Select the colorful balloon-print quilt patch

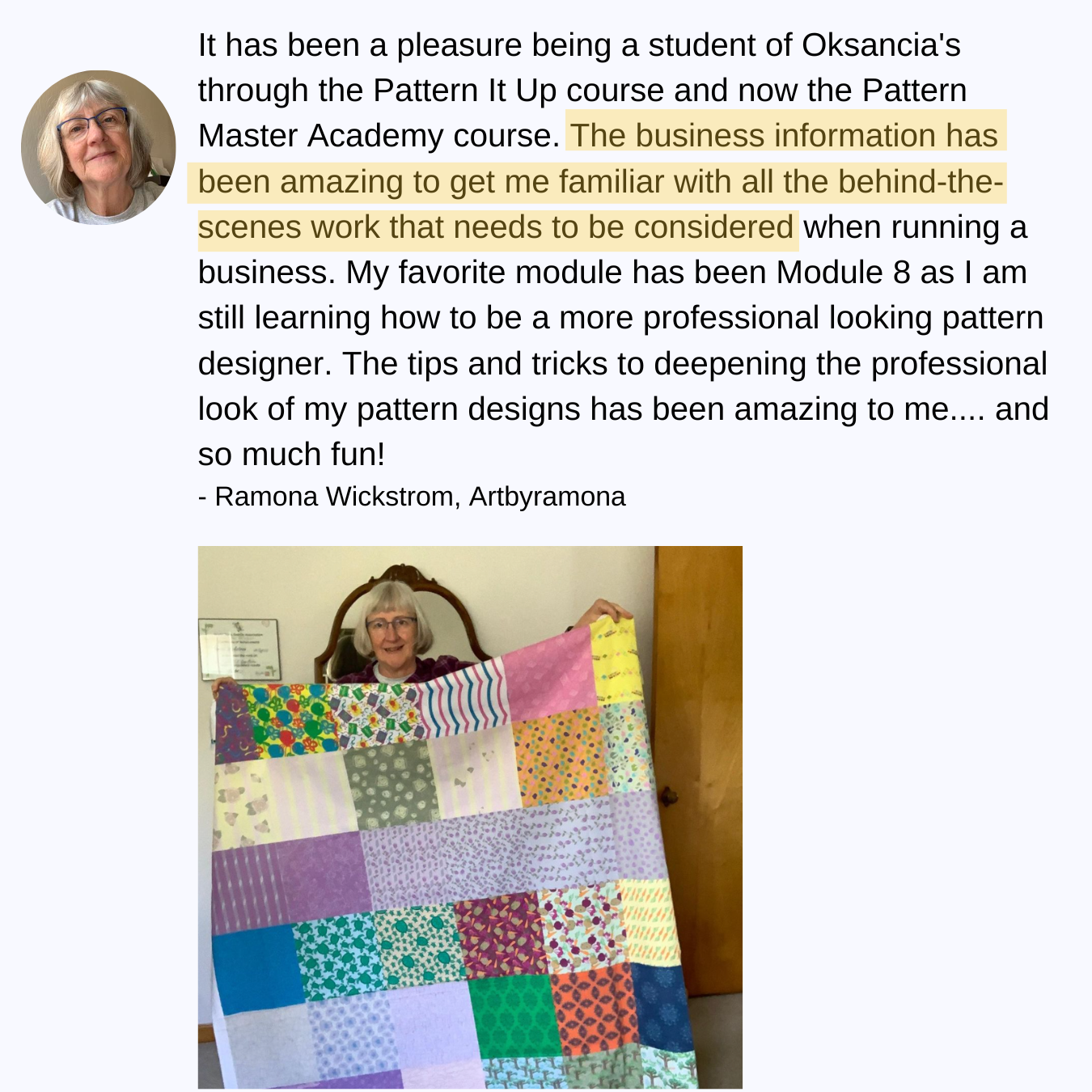(290, 721)
